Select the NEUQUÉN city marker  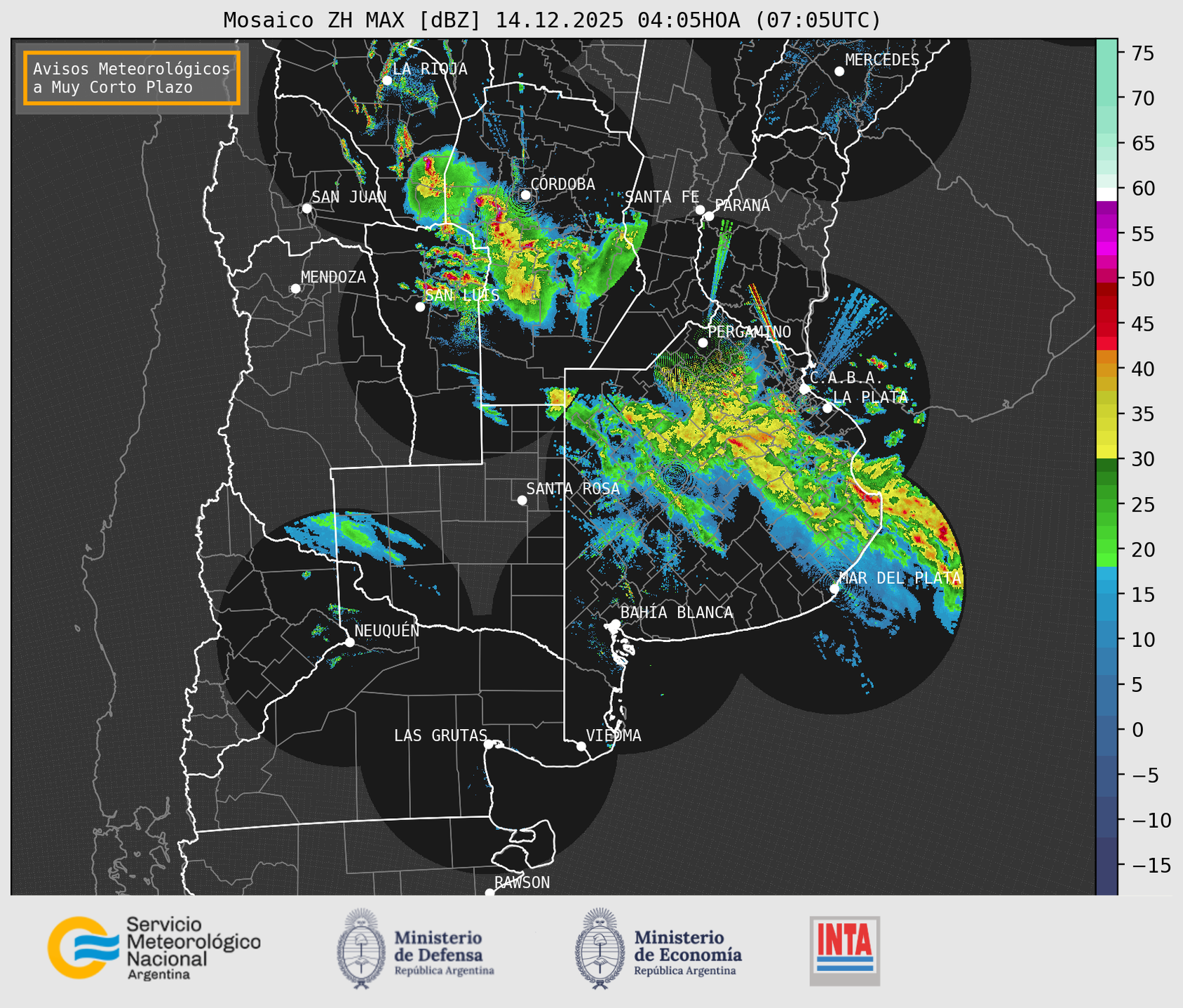(x=350, y=642)
